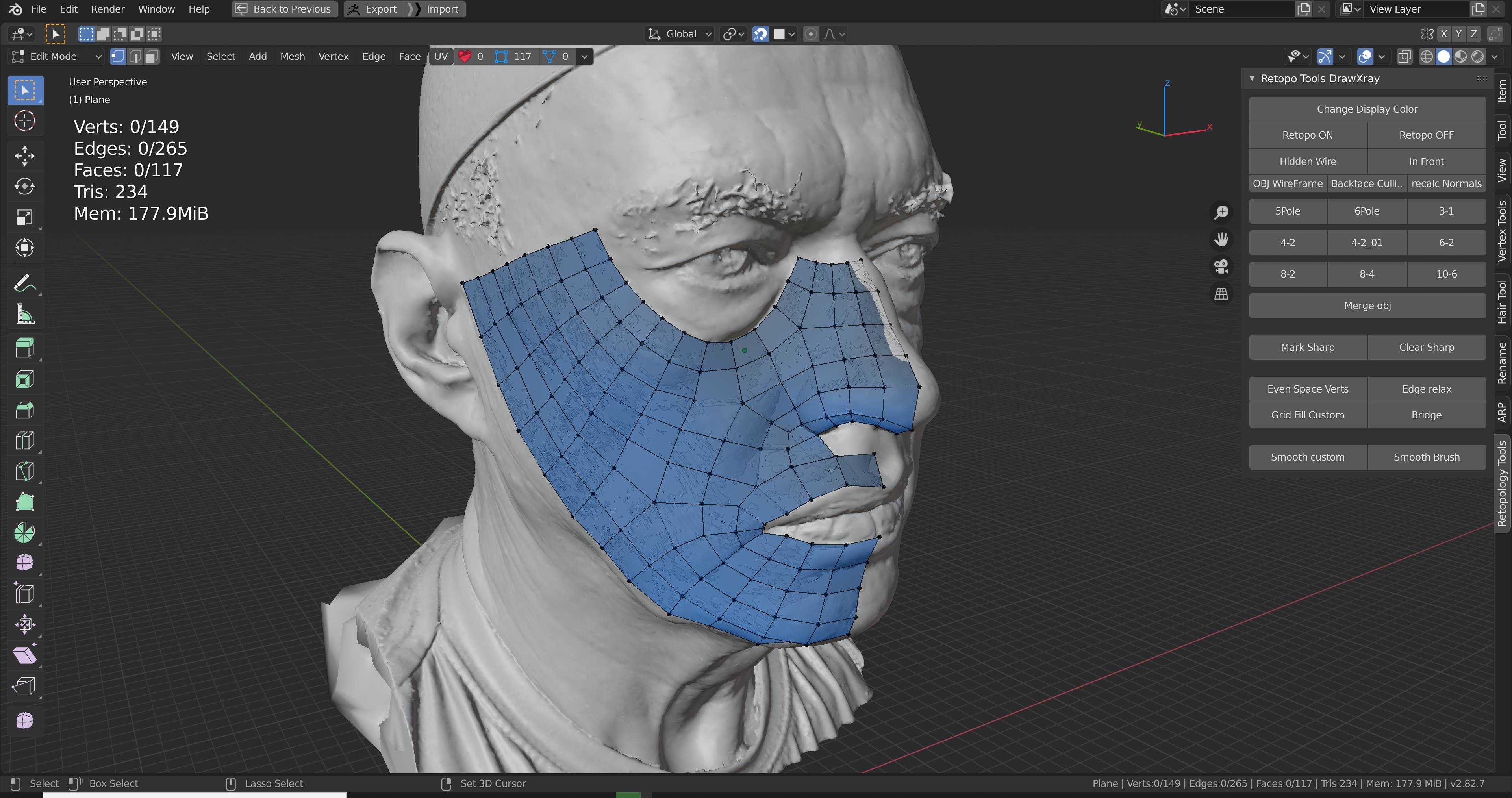Open the Mesh menu
Viewport: 1512px width, 798px height.
(x=292, y=56)
